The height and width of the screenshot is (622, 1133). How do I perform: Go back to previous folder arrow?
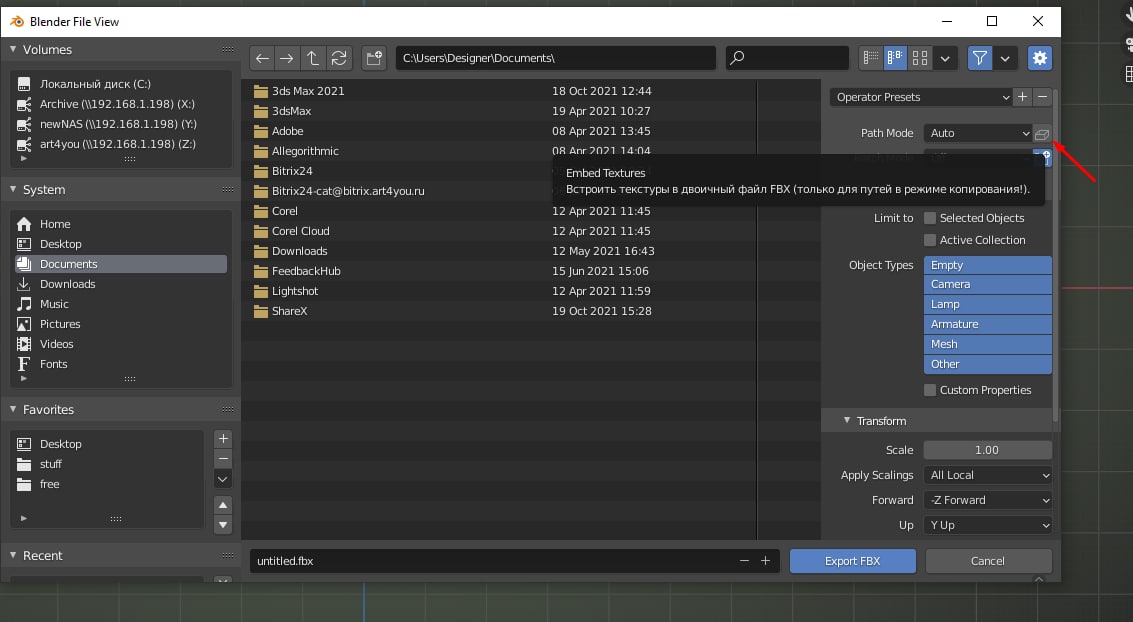coord(262,59)
